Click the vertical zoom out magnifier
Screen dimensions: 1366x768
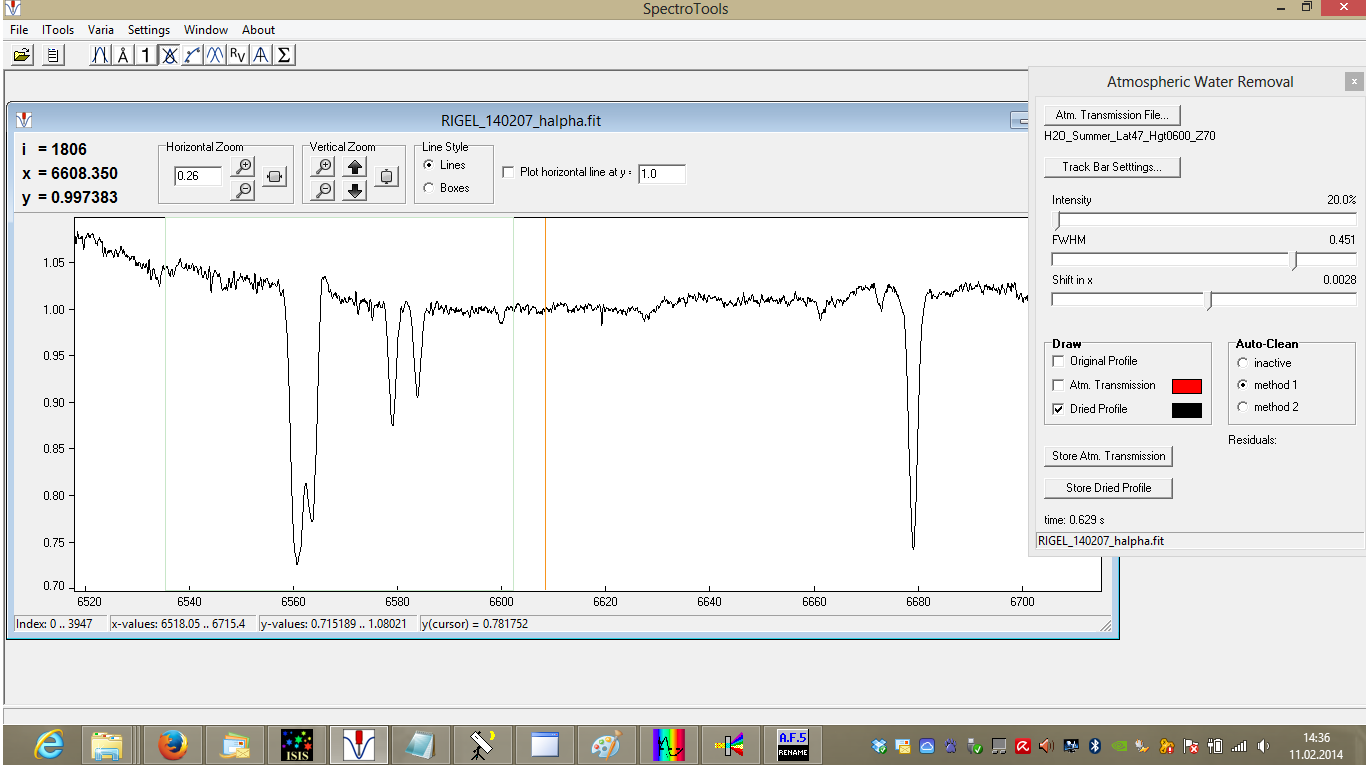click(x=323, y=190)
